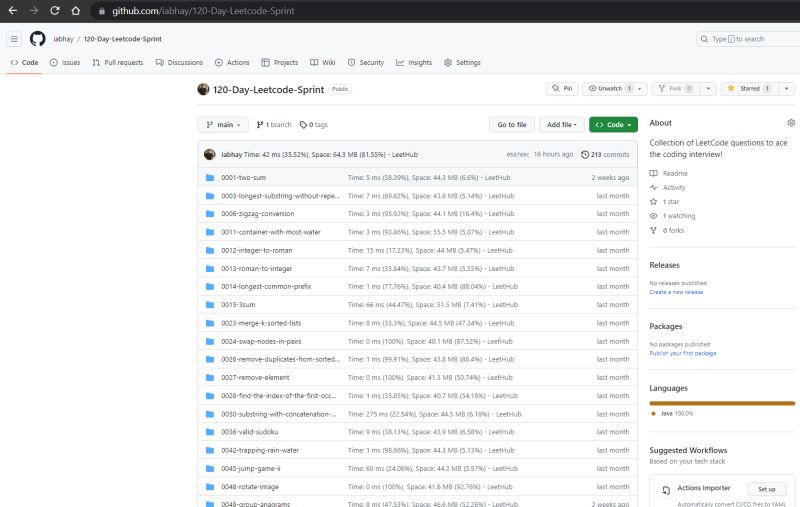Focus the browser address bar URL
This screenshot has height=507, width=800.
(x=203, y=11)
